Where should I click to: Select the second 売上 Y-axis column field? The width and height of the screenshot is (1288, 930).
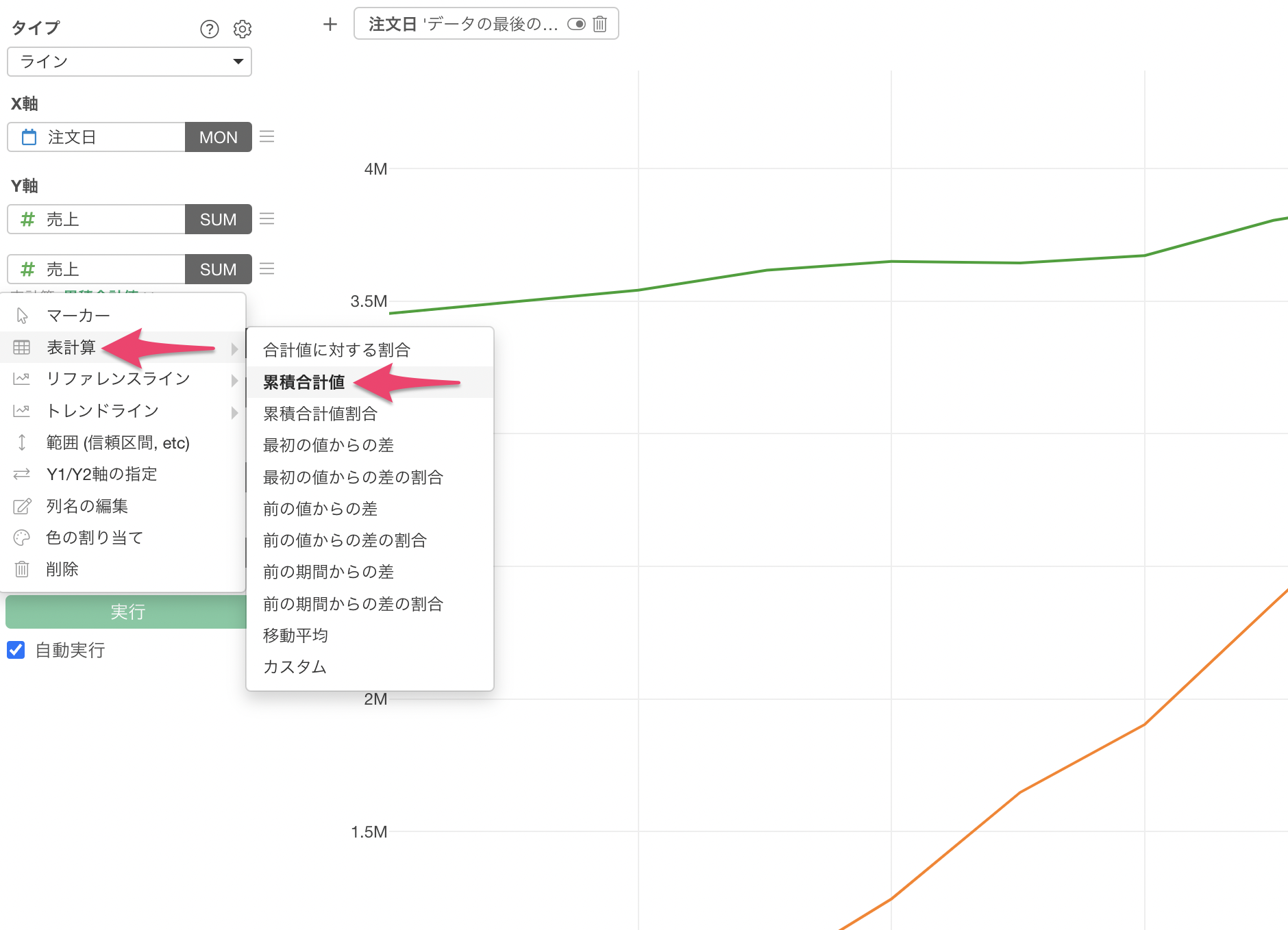click(x=97, y=269)
